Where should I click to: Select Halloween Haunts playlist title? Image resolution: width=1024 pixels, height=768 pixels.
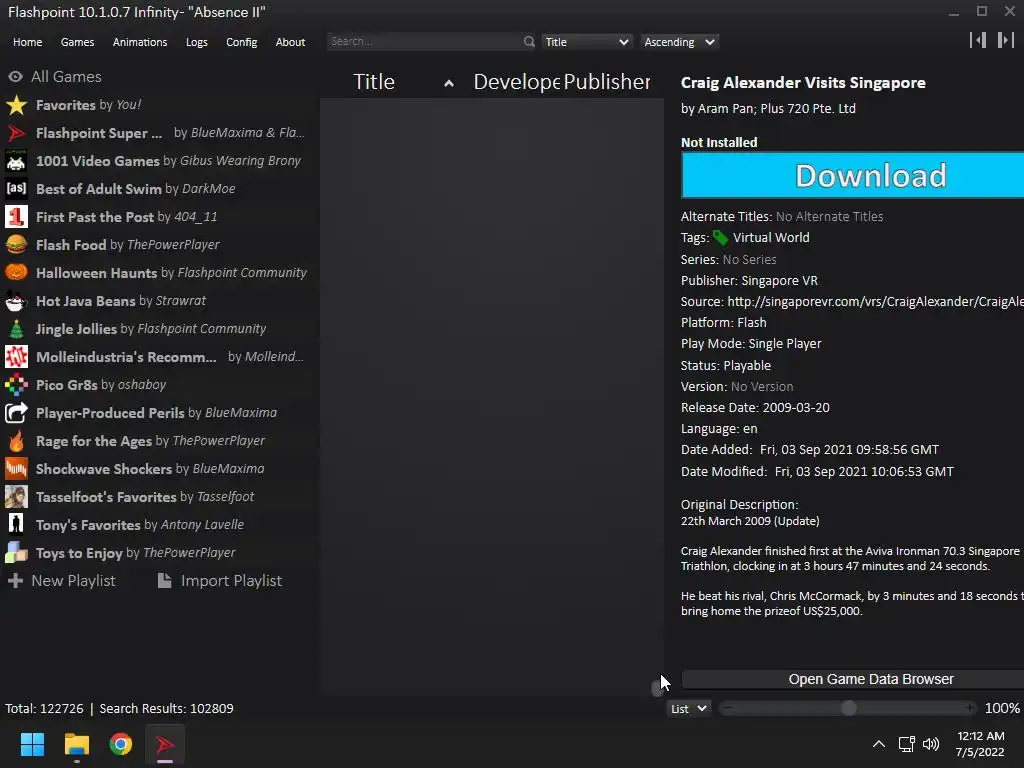point(97,273)
